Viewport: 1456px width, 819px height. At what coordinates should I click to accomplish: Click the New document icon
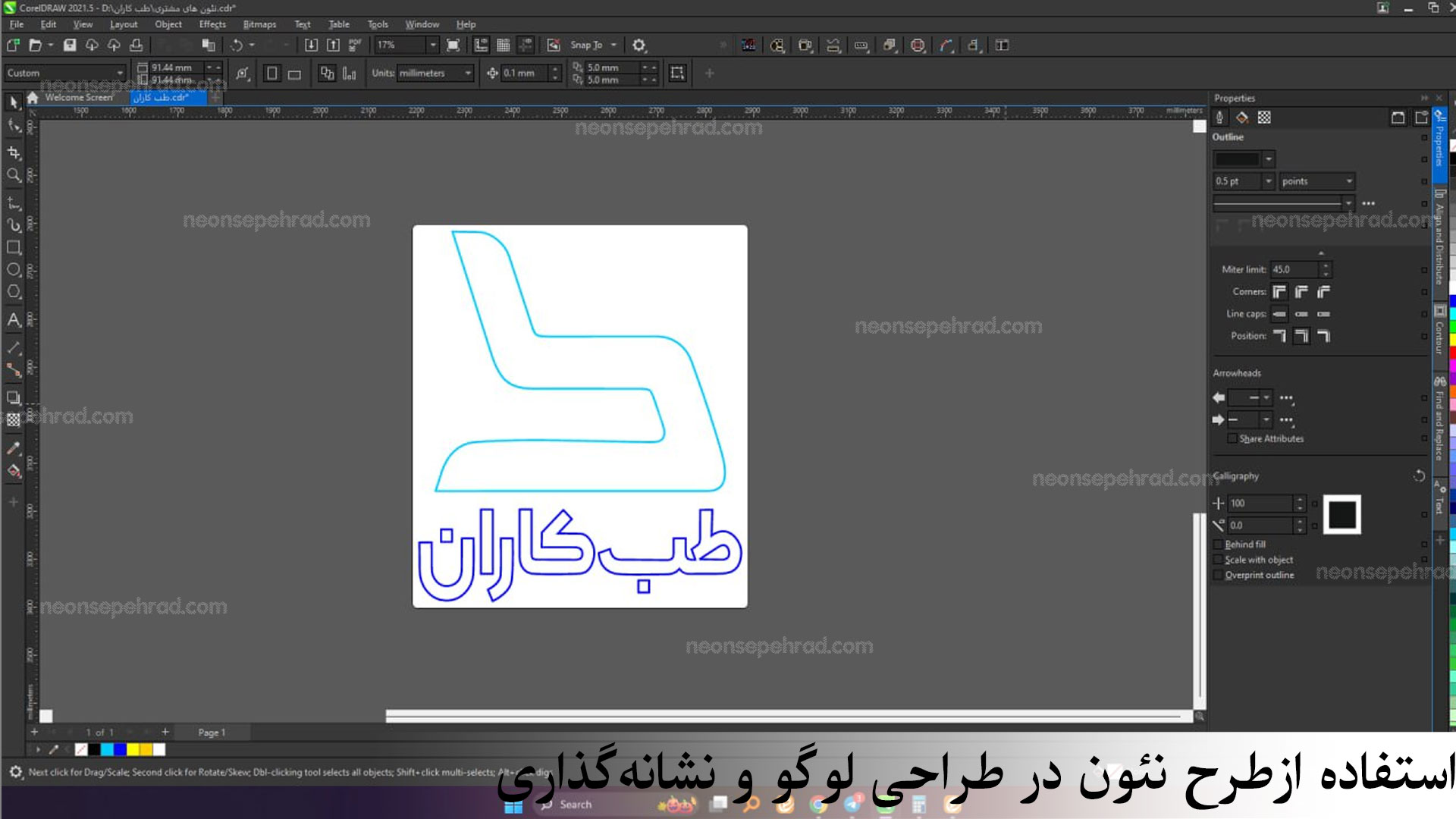pyautogui.click(x=13, y=45)
